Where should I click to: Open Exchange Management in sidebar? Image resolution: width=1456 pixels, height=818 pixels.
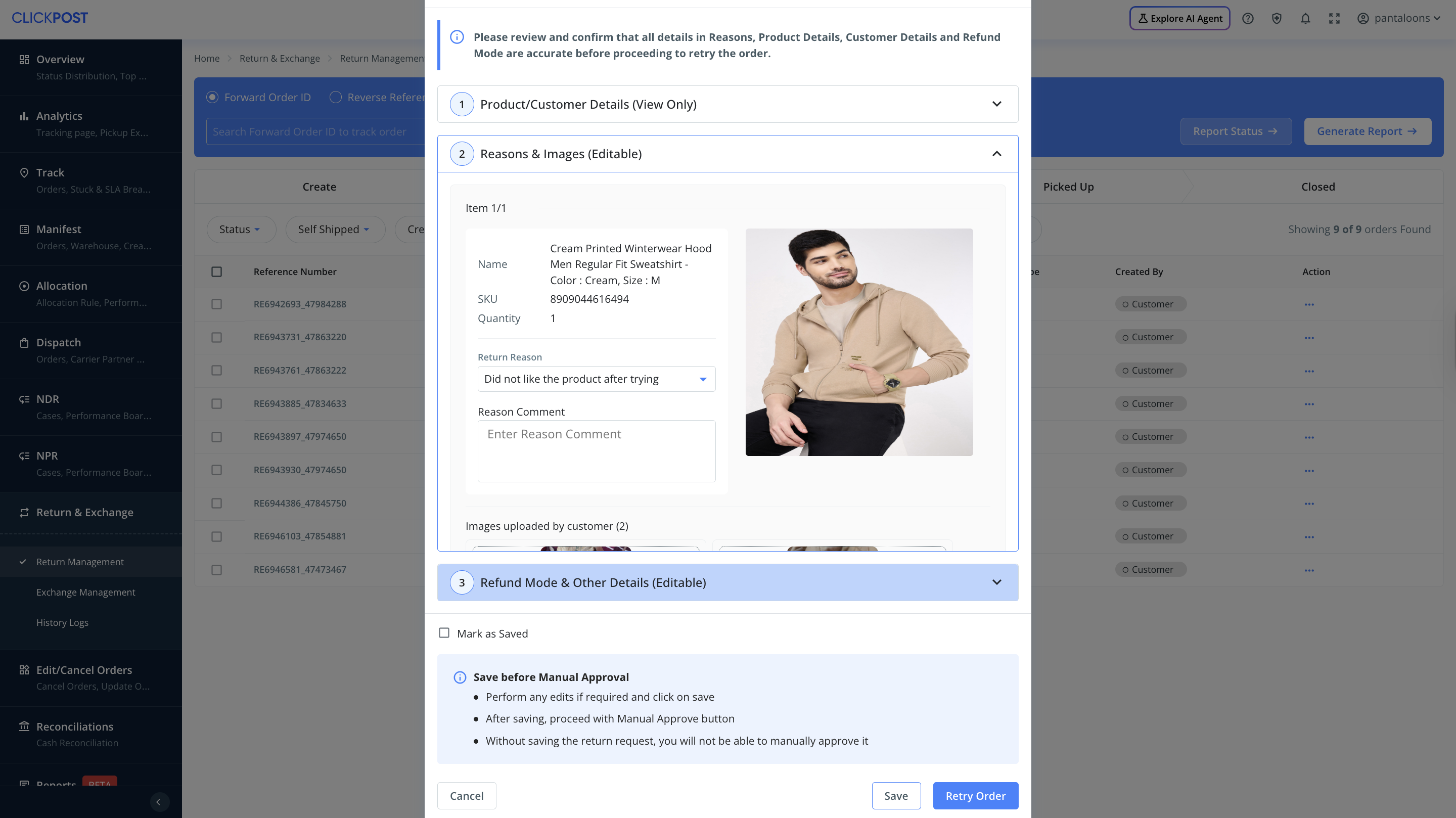coord(85,592)
